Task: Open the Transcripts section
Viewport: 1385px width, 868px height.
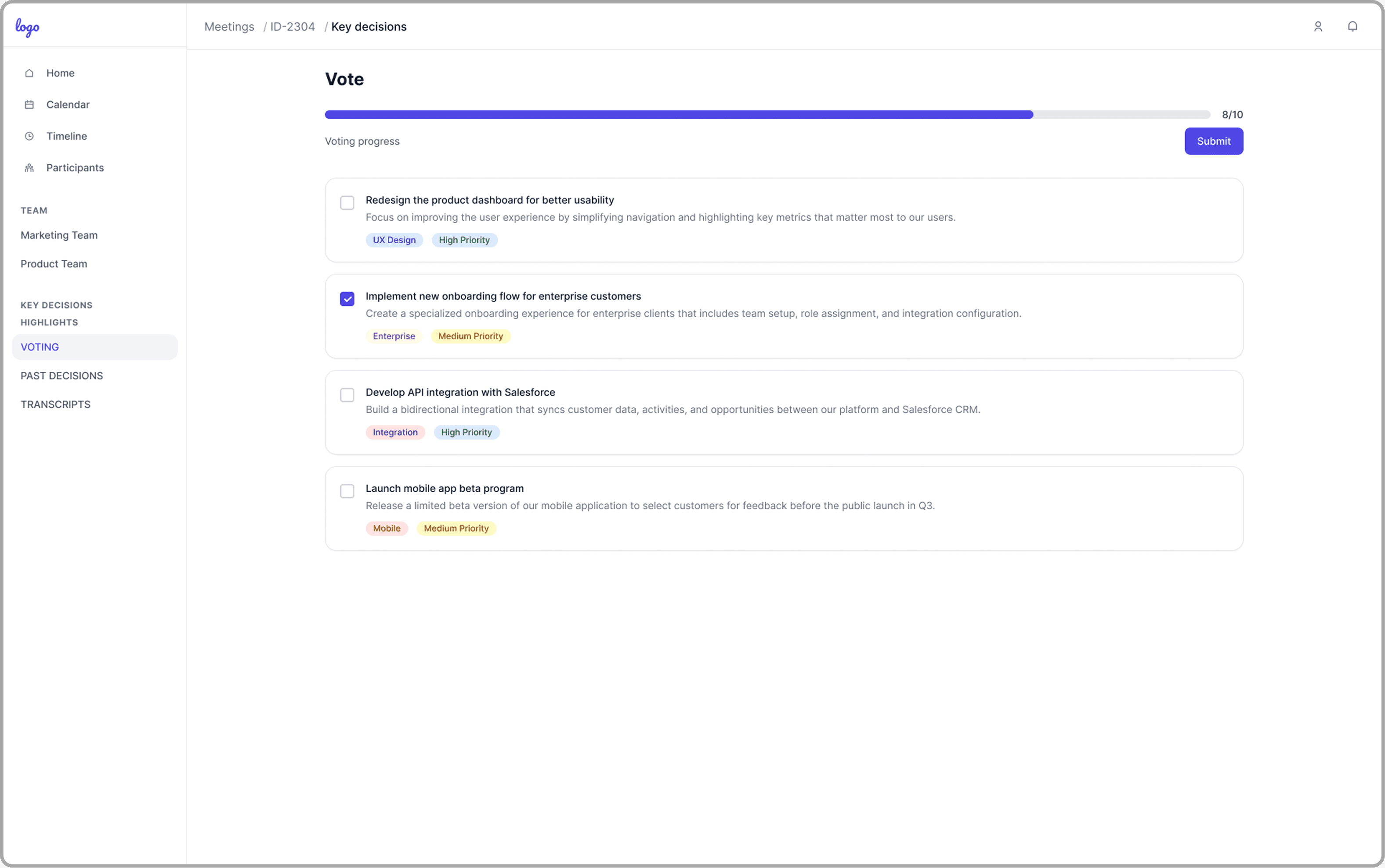Action: (56, 404)
